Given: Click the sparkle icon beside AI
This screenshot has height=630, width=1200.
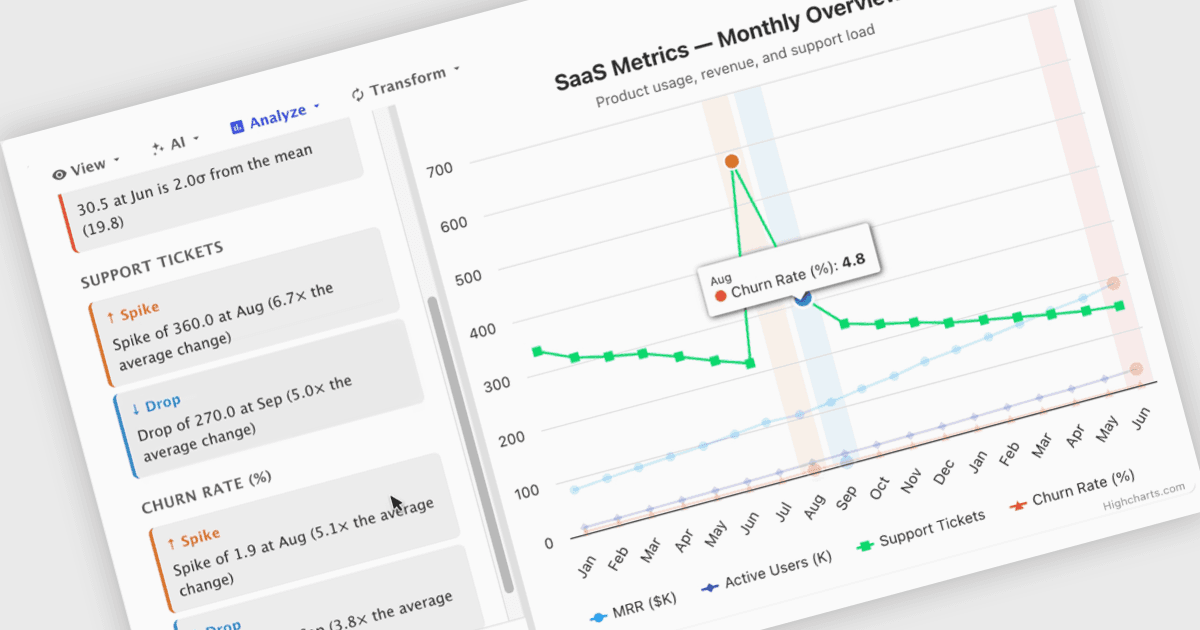Looking at the screenshot, I should [x=157, y=148].
